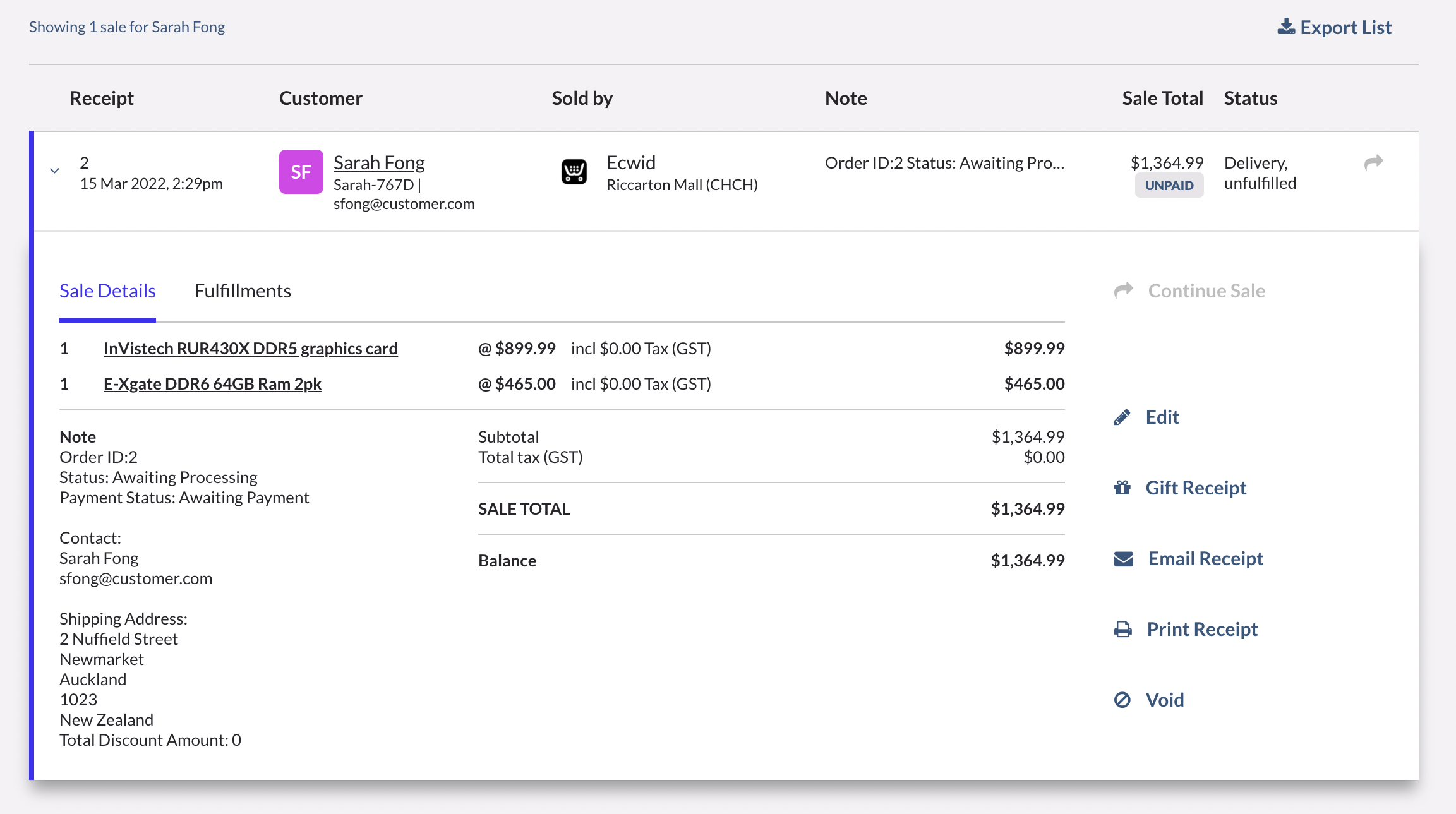This screenshot has height=814, width=1456.
Task: Switch to the Fulfillments tab
Action: pos(243,290)
